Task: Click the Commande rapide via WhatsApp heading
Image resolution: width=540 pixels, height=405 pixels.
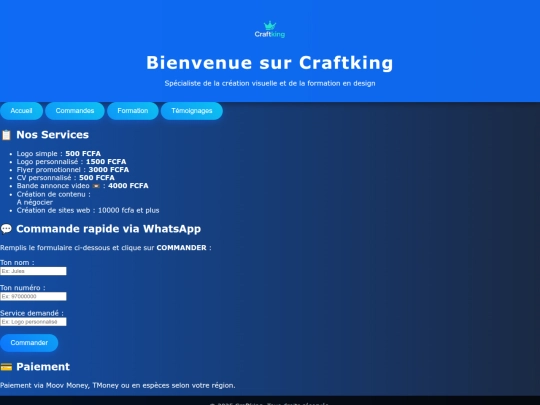Action: pos(108,229)
